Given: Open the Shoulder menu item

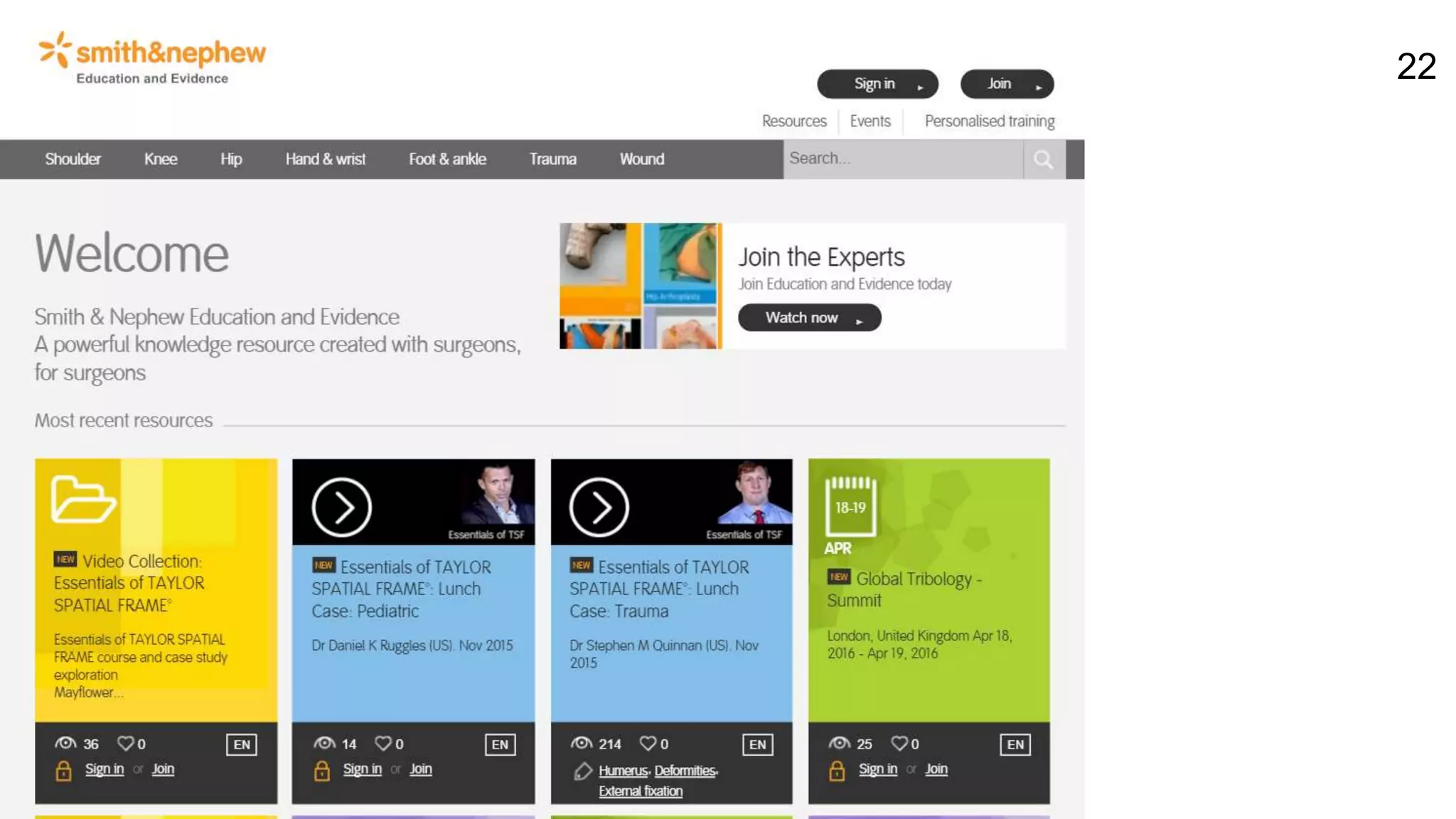Looking at the screenshot, I should coord(73,159).
